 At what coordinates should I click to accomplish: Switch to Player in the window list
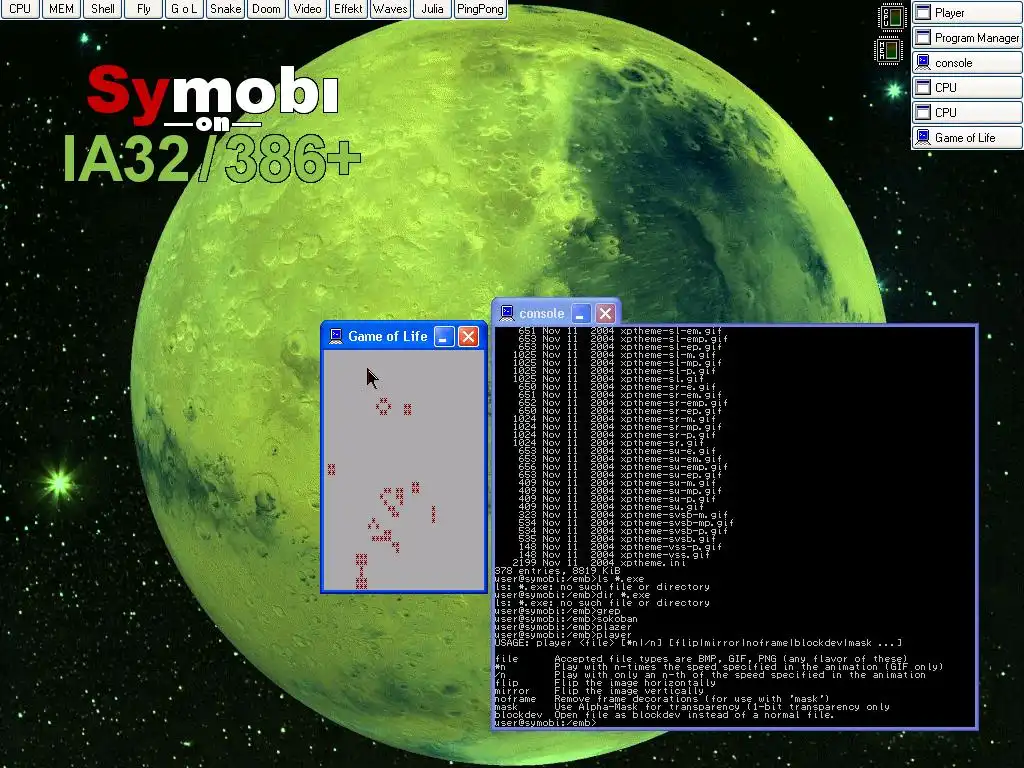coord(967,12)
